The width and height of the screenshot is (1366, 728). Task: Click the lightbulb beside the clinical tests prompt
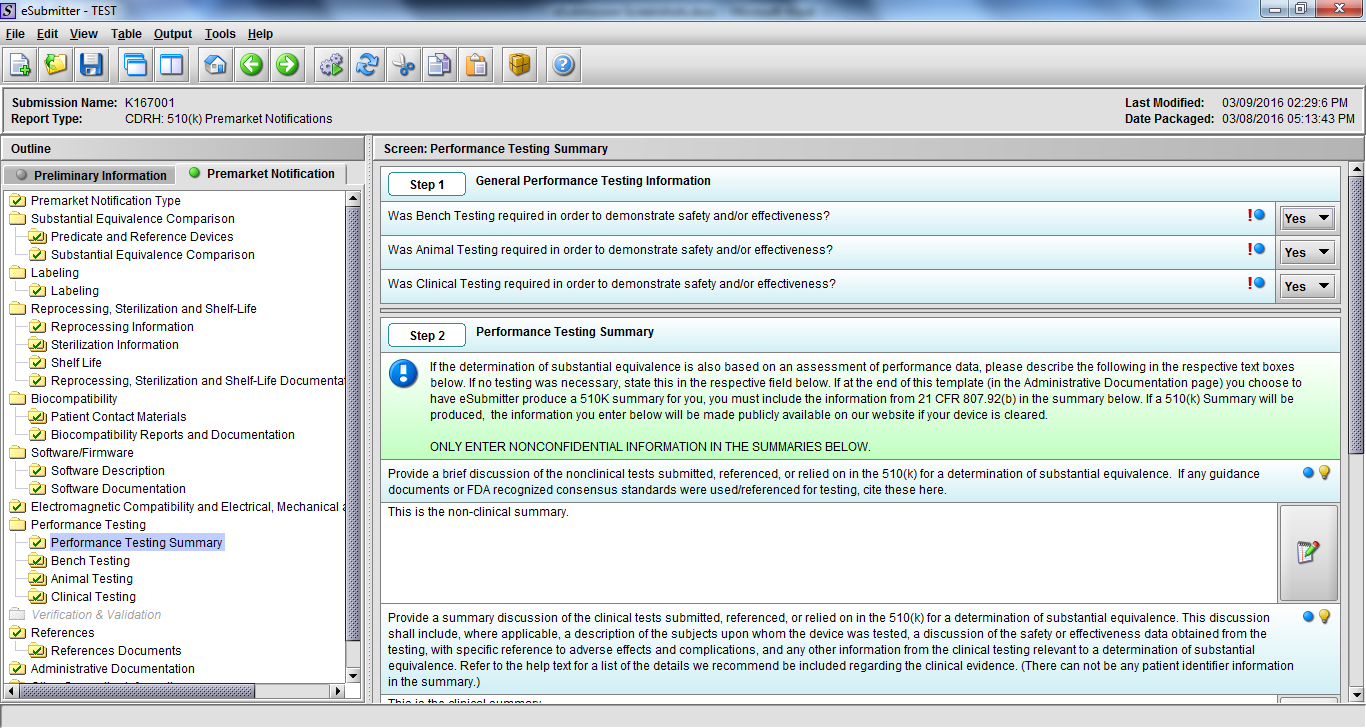tap(1324, 617)
